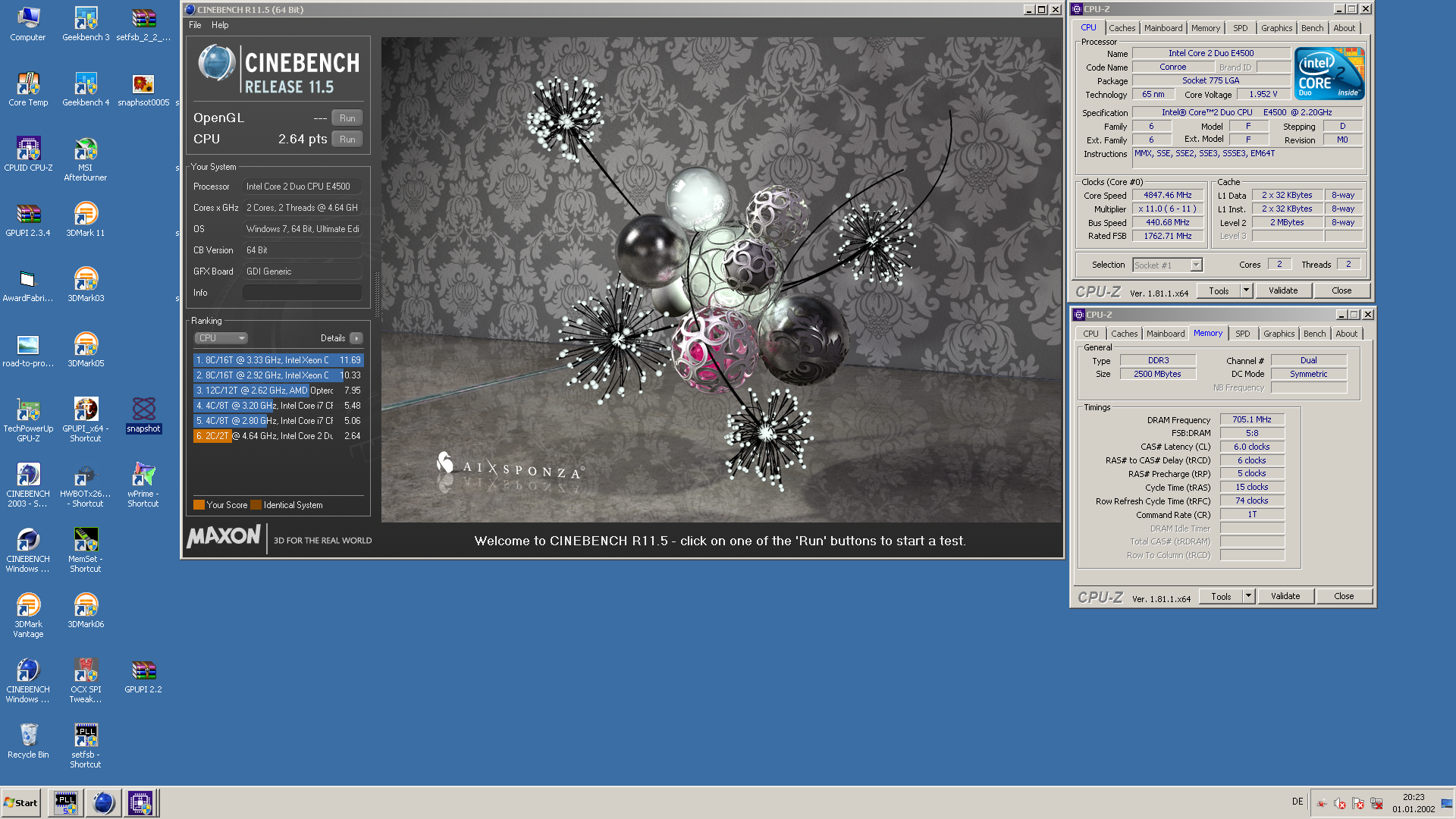Switch to SetFSB PLL taskbar item
Screen dimensions: 1456x819
[x=66, y=803]
